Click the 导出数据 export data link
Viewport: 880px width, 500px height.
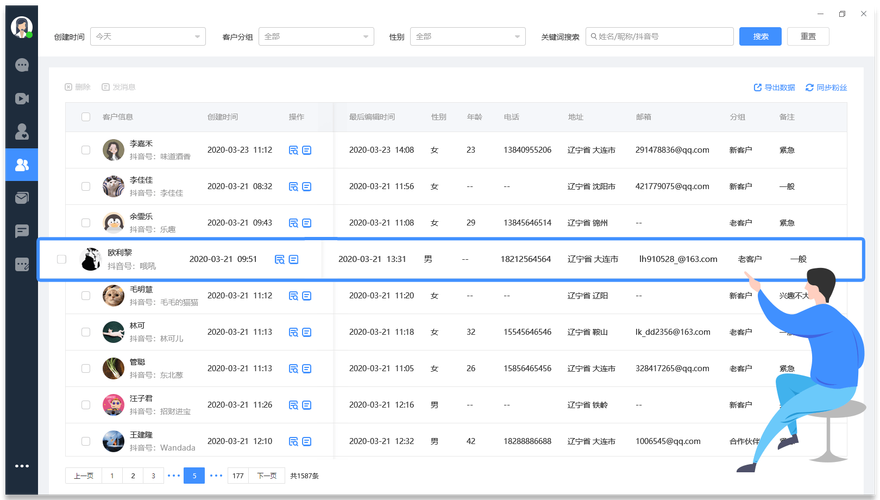coord(774,88)
